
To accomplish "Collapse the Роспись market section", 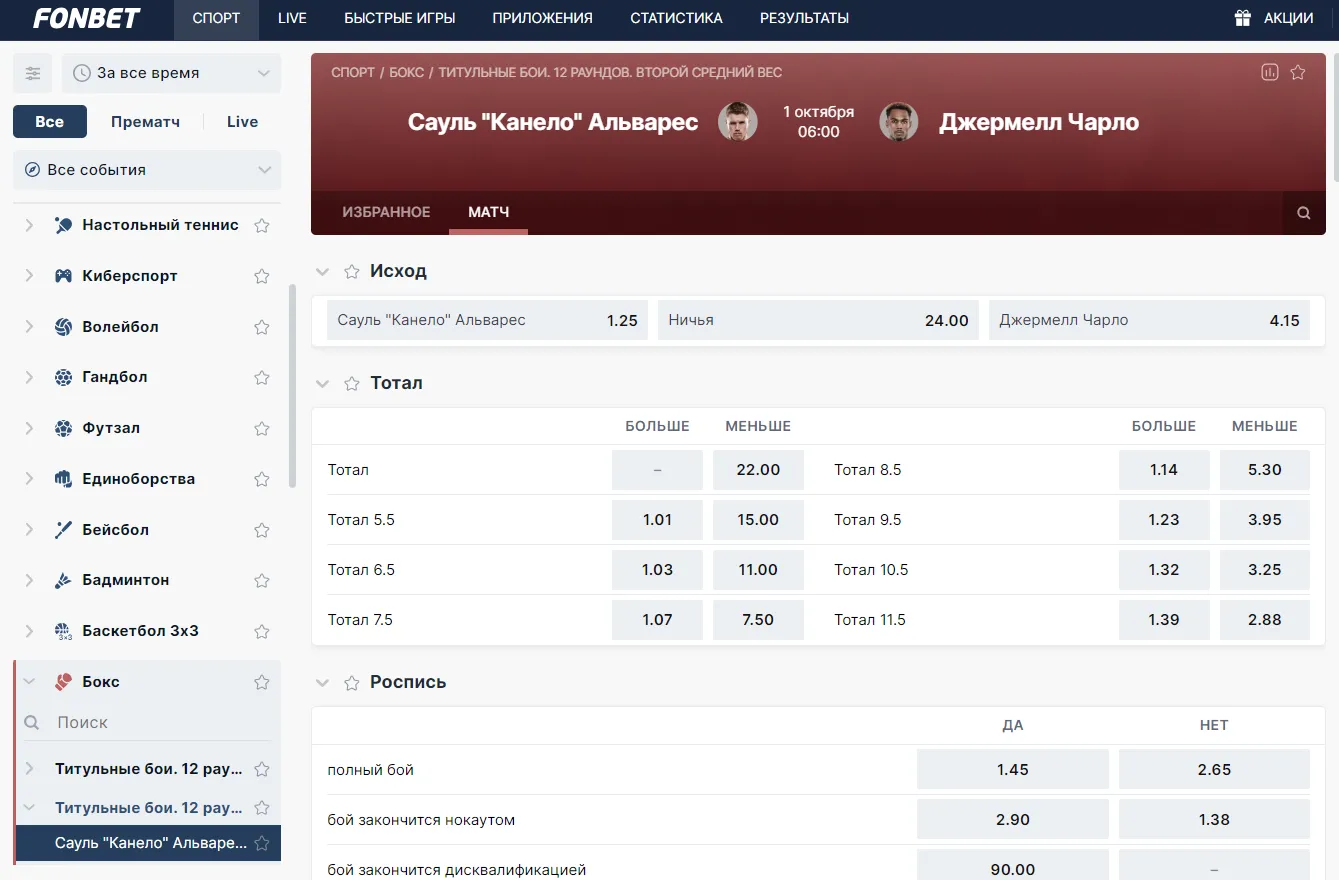I will click(322, 682).
